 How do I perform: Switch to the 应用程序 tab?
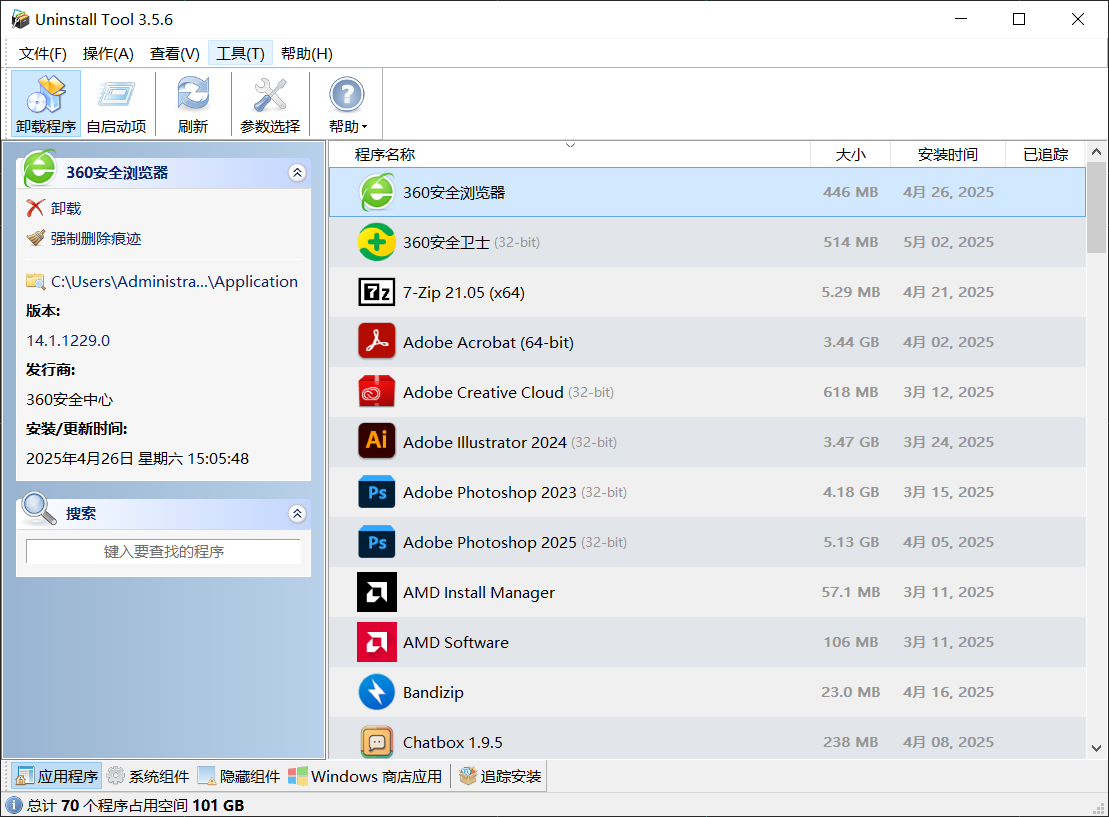coord(57,776)
